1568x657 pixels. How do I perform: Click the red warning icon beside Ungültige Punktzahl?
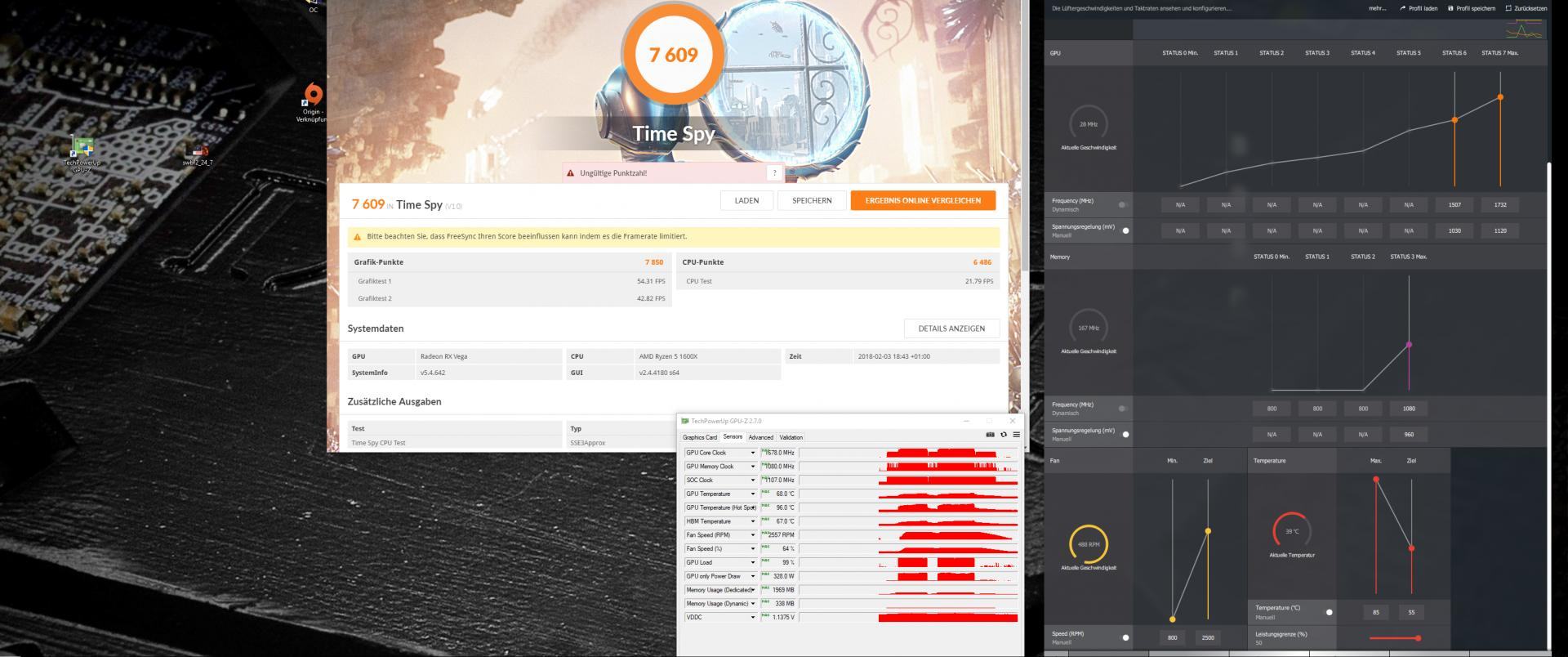pos(570,173)
